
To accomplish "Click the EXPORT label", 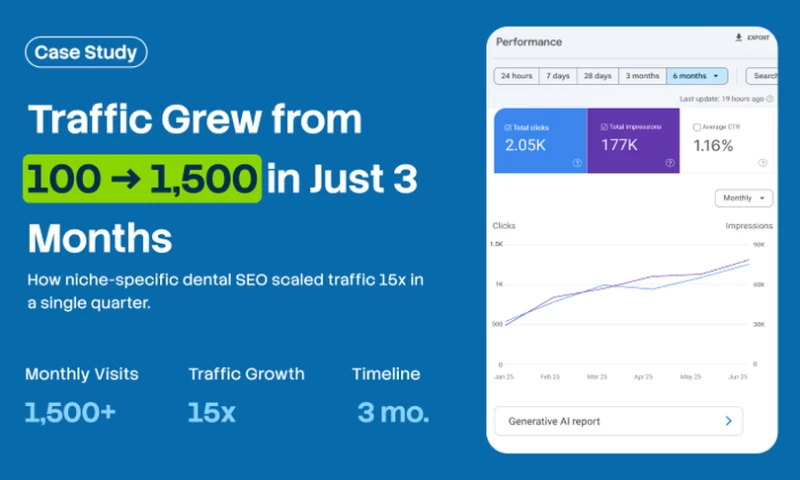I will [758, 38].
